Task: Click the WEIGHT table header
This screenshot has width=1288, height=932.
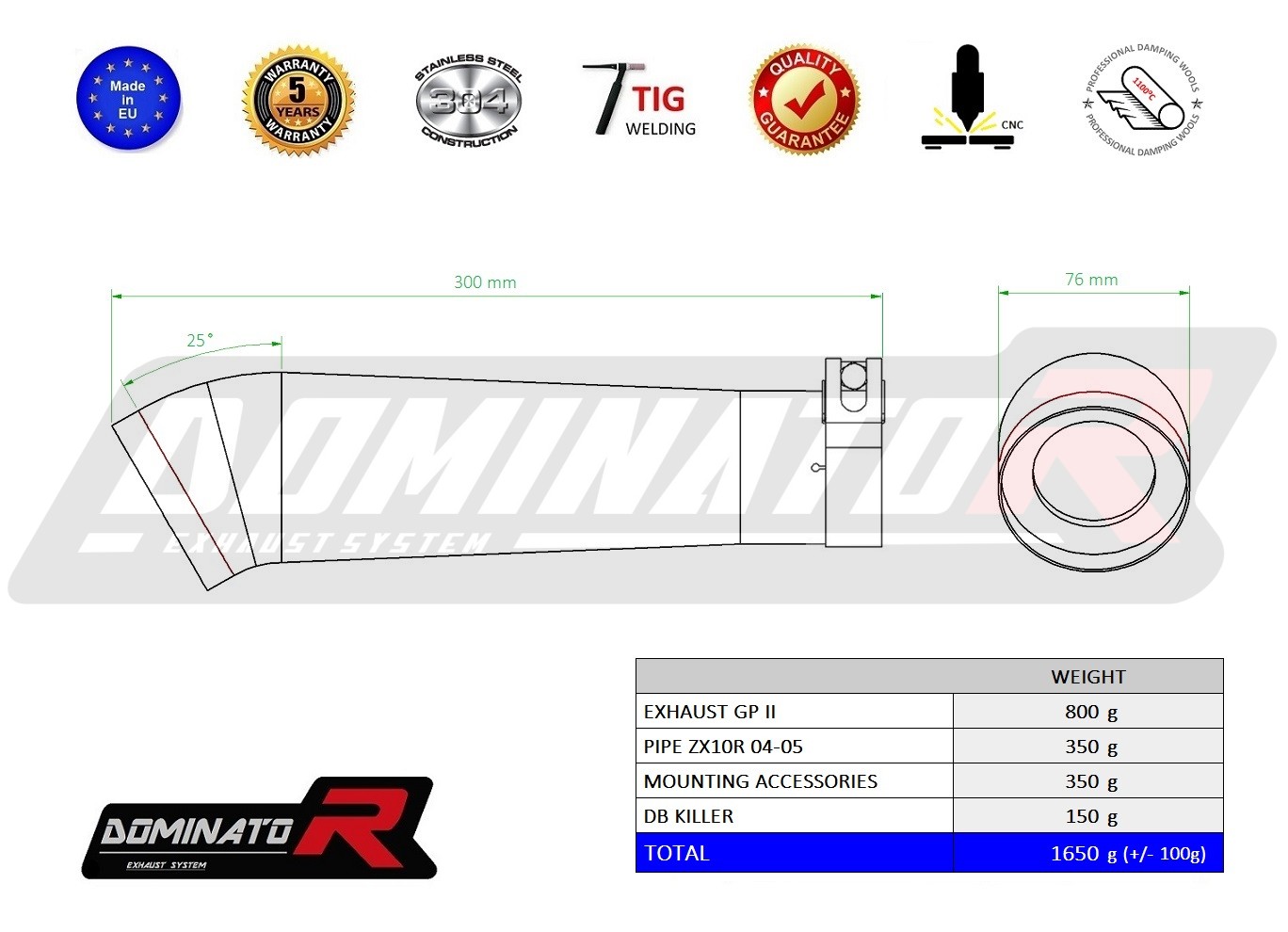Action: (1087, 677)
